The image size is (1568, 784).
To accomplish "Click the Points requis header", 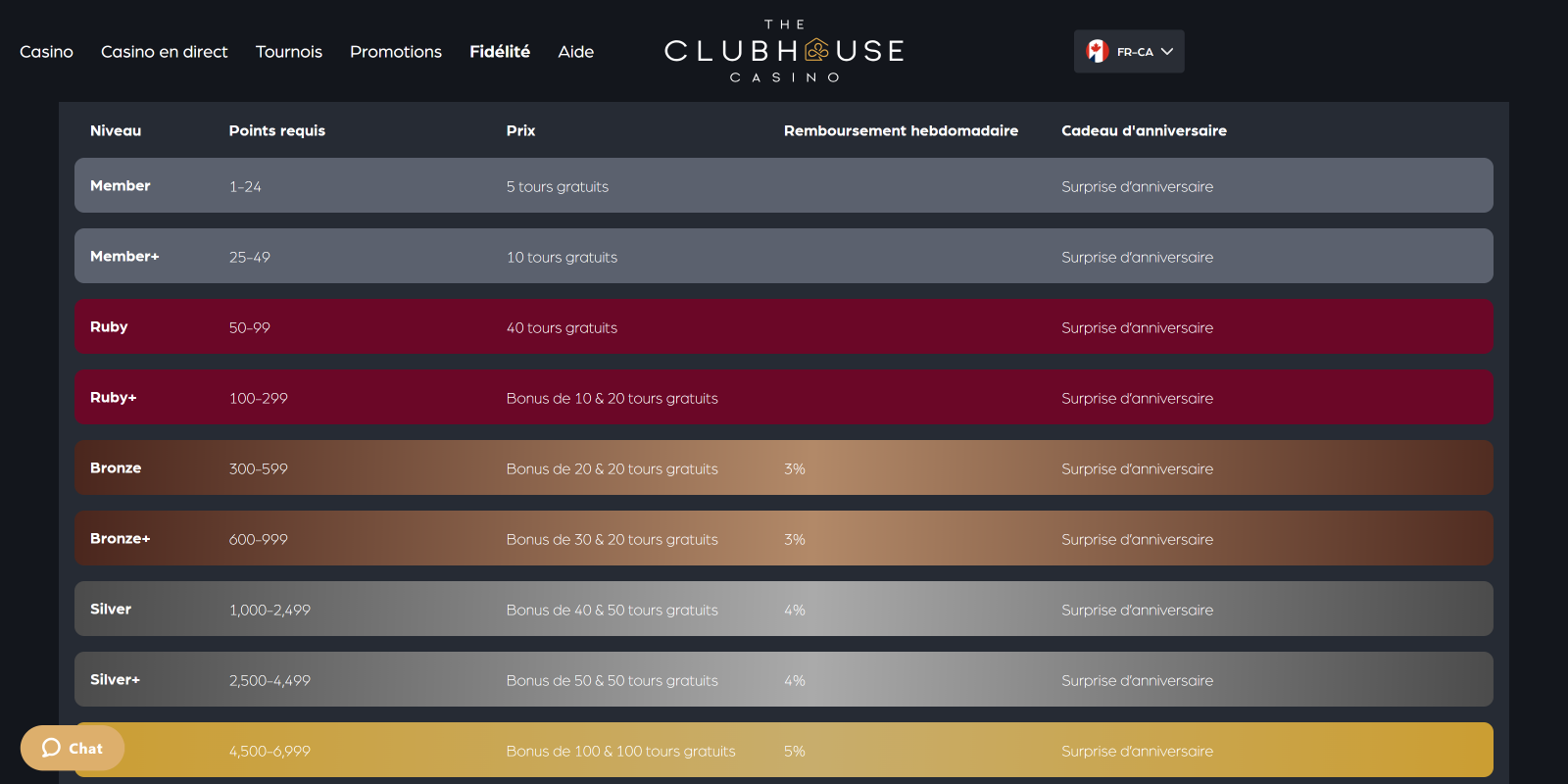I will pos(277,130).
